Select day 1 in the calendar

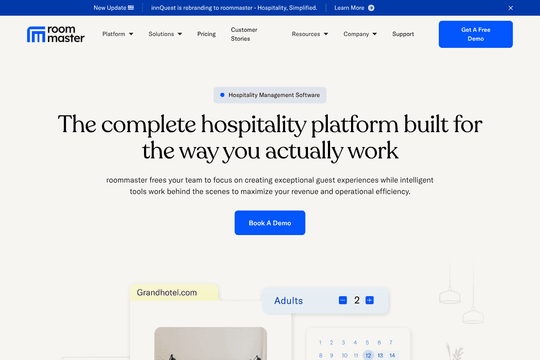click(320, 342)
